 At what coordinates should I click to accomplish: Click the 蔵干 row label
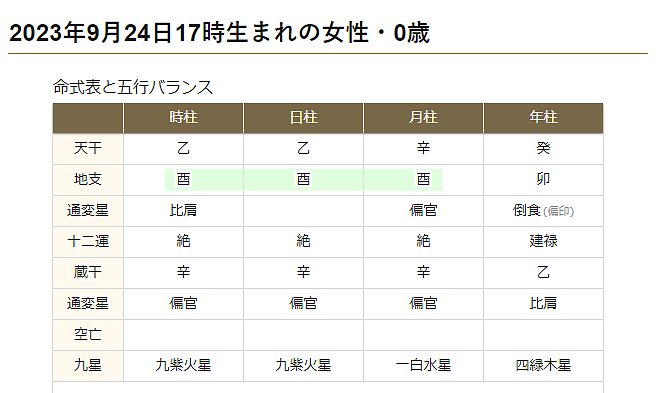pos(88,273)
